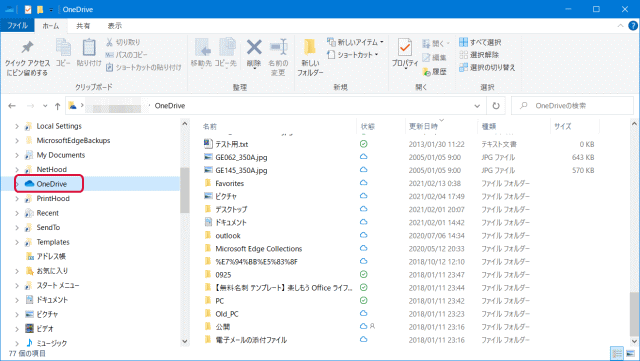
Task: Select Templates in navigation pane
Action: pyautogui.click(x=53, y=242)
